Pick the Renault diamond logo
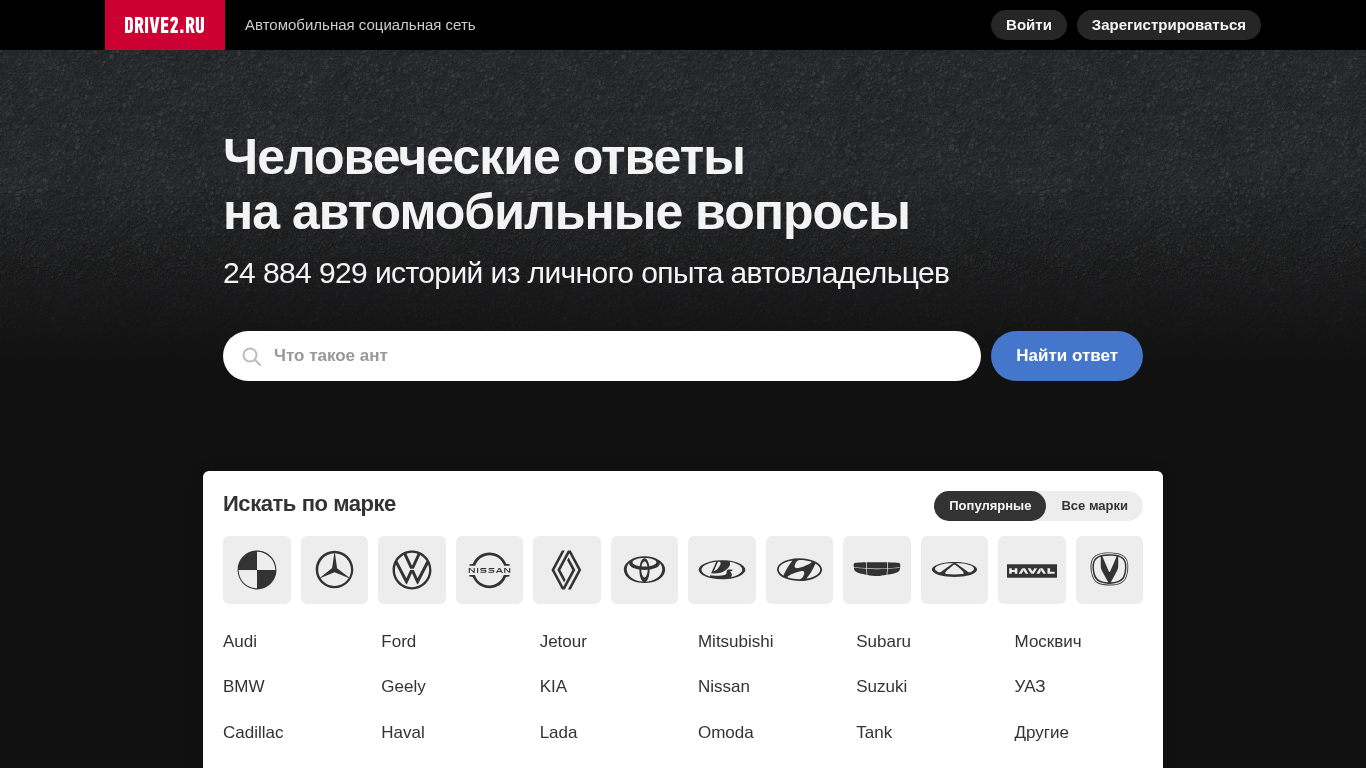Screen dimensions: 1366x768 click(567, 570)
